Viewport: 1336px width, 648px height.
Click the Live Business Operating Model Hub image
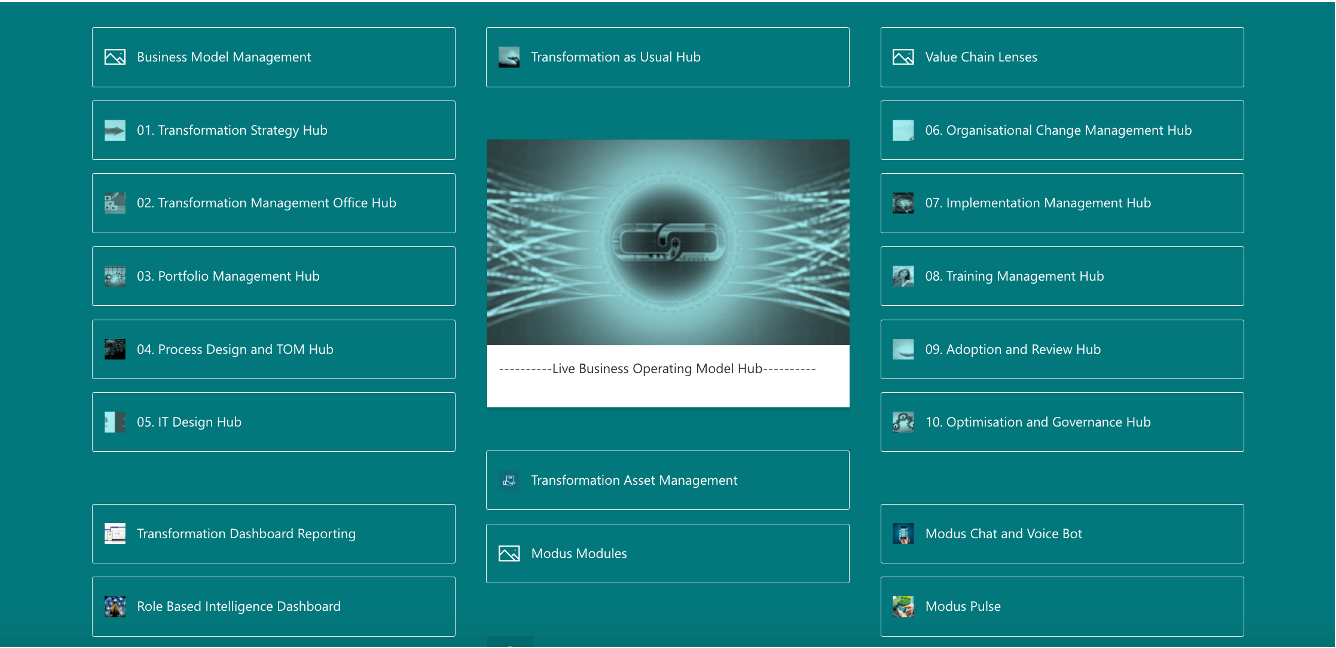pos(667,242)
